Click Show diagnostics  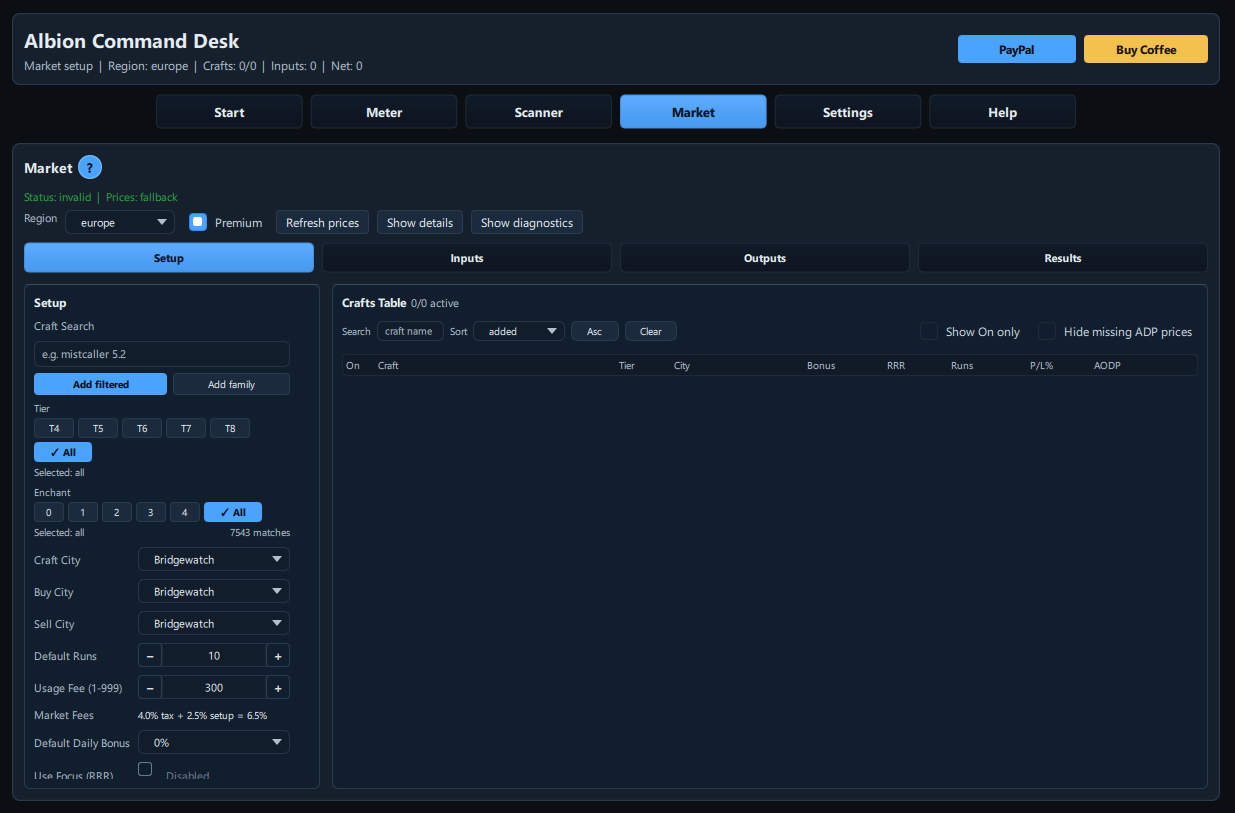[x=527, y=222]
